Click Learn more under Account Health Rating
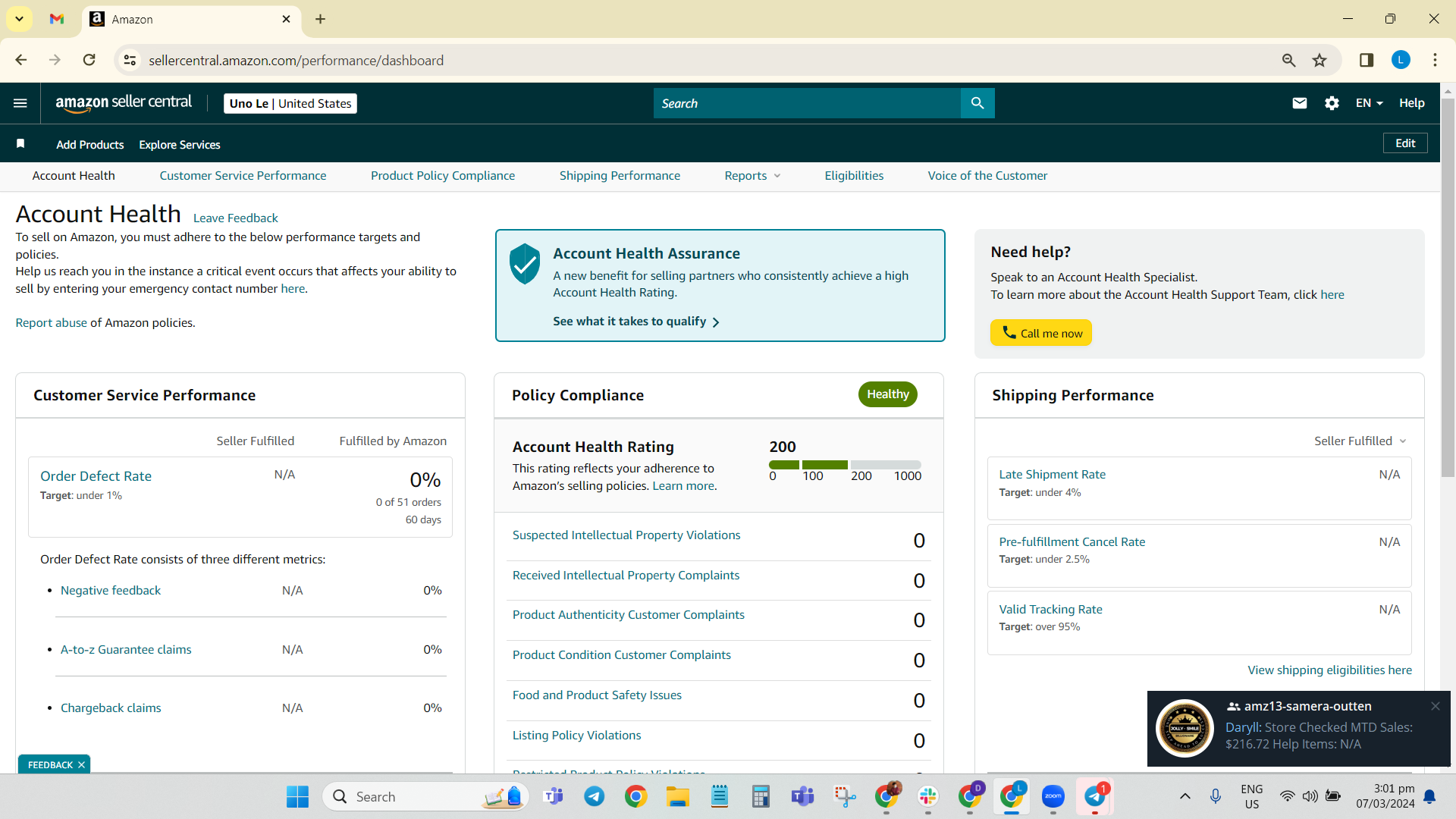This screenshot has height=819, width=1456. [x=683, y=486]
